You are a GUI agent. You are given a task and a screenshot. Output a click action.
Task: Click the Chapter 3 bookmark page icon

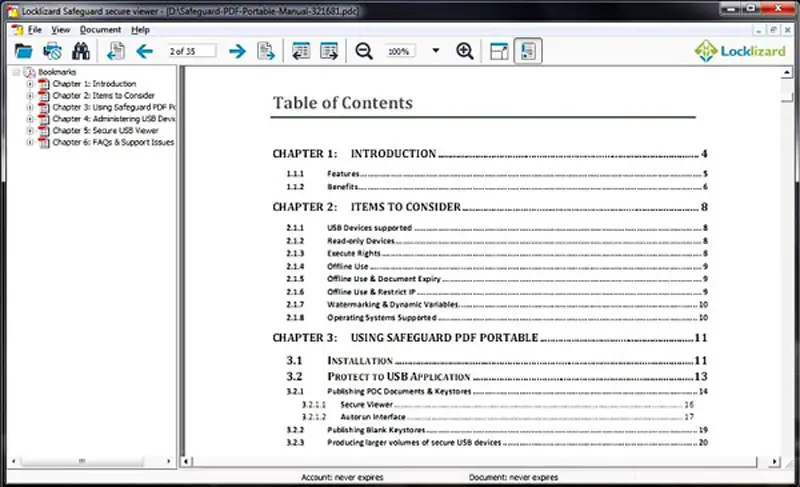(x=44, y=107)
